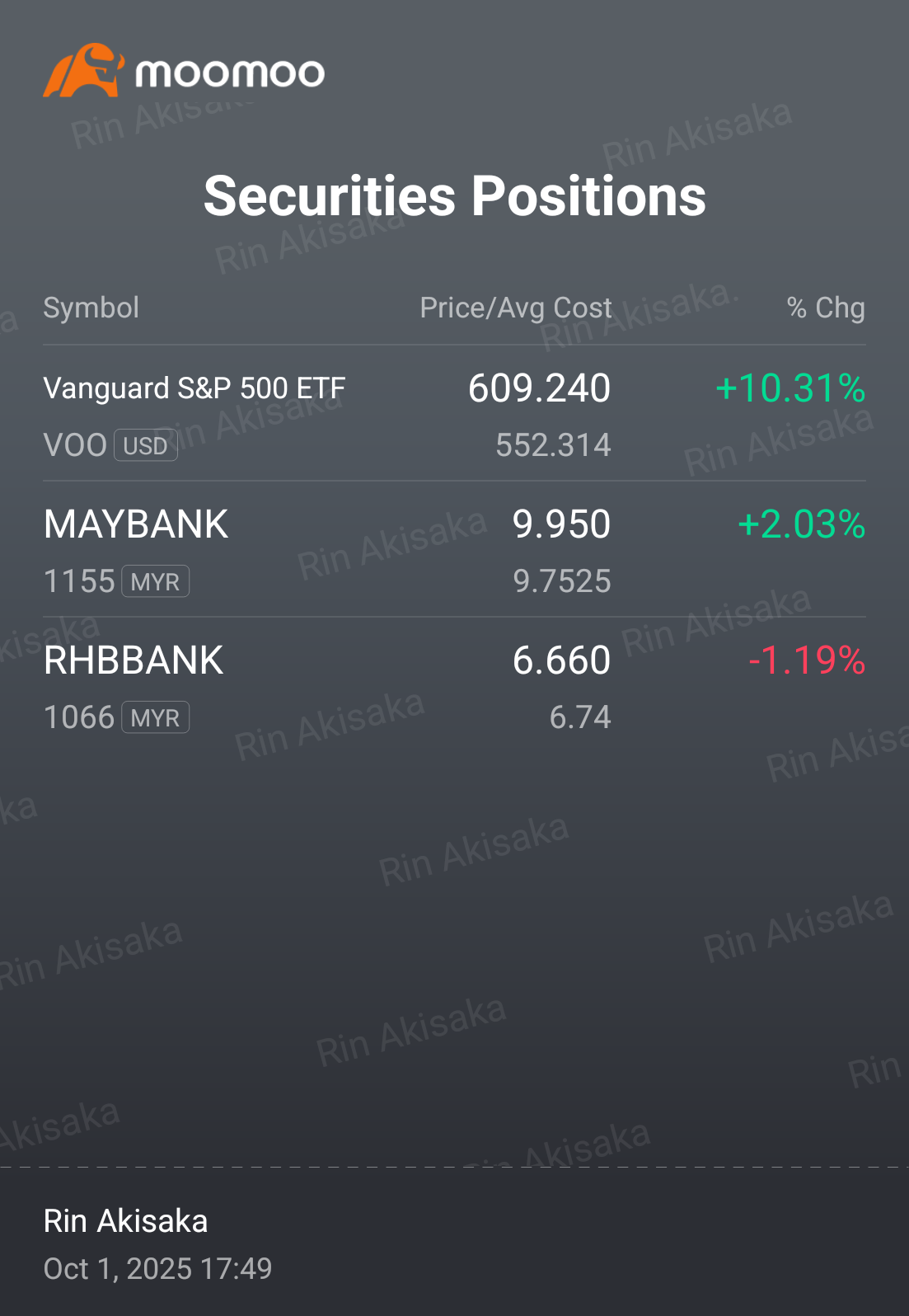Click the Symbol column header
Screen dimensions: 909x1316
pyautogui.click(x=91, y=308)
